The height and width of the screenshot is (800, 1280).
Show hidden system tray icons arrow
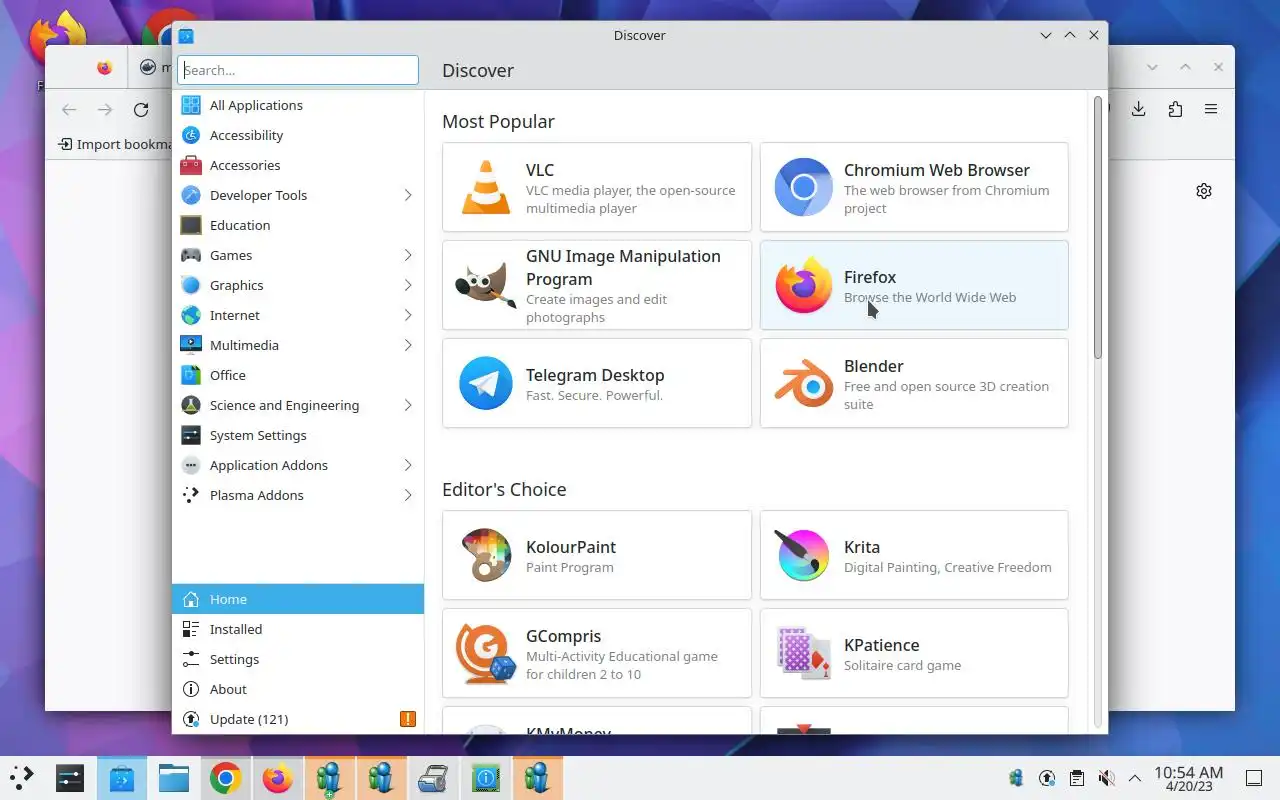[x=1135, y=778]
